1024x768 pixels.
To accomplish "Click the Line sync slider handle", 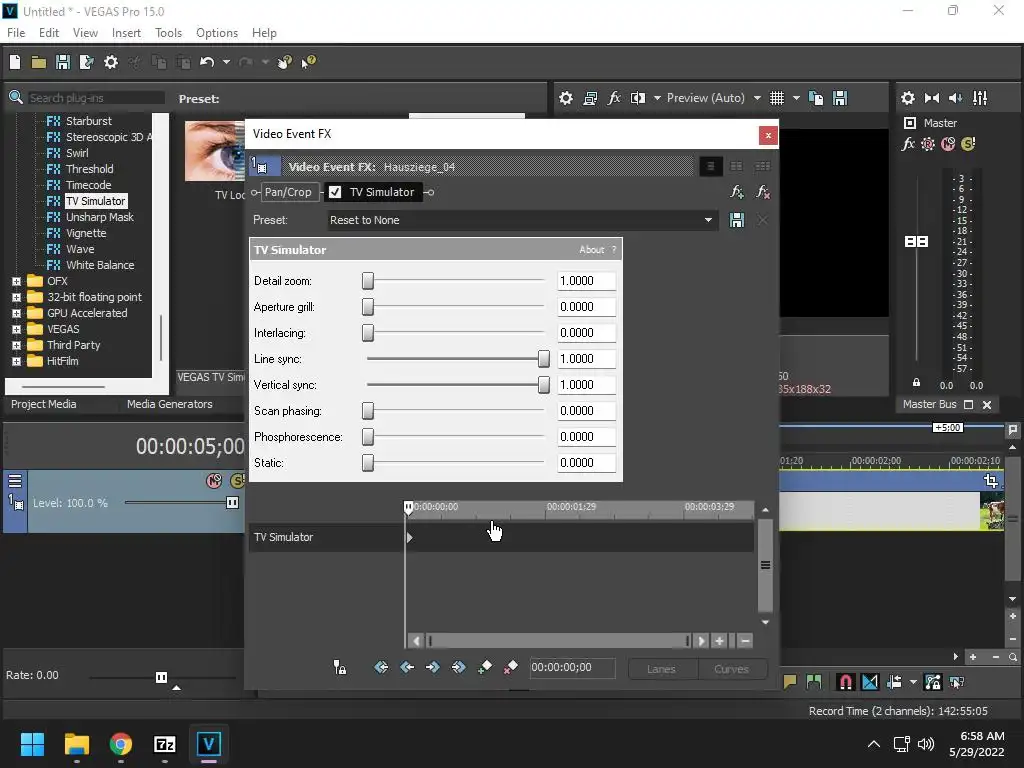I will click(x=543, y=359).
